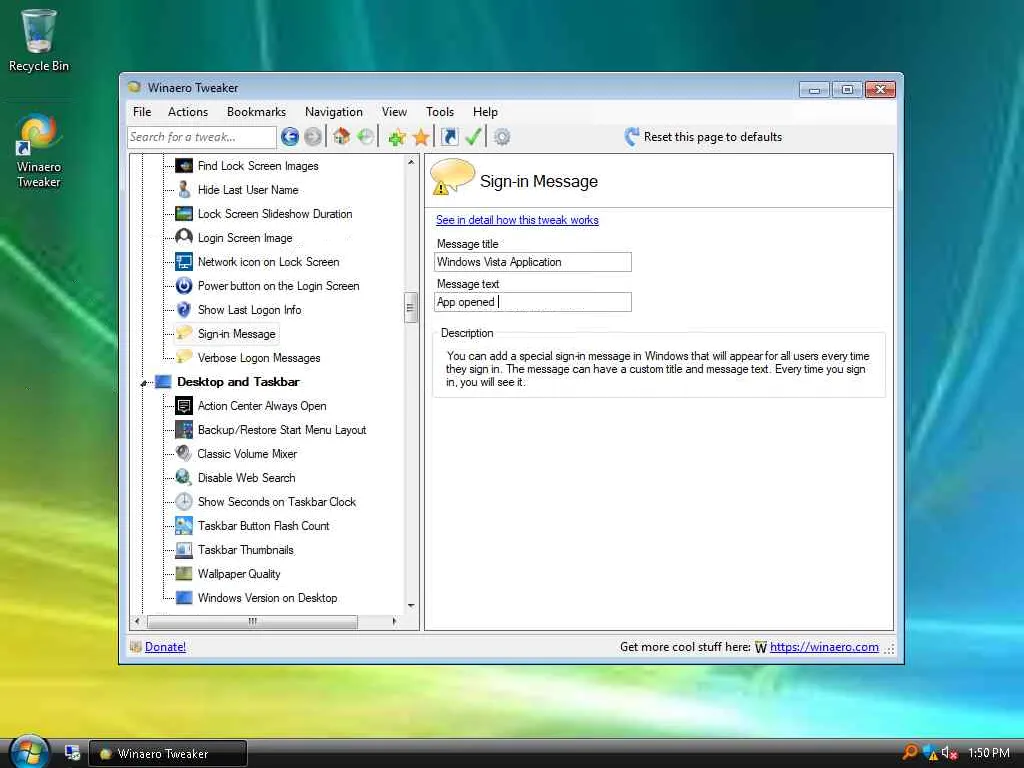Add bookmark using green plus star icon
Screen dimensions: 1024x768
(x=396, y=137)
